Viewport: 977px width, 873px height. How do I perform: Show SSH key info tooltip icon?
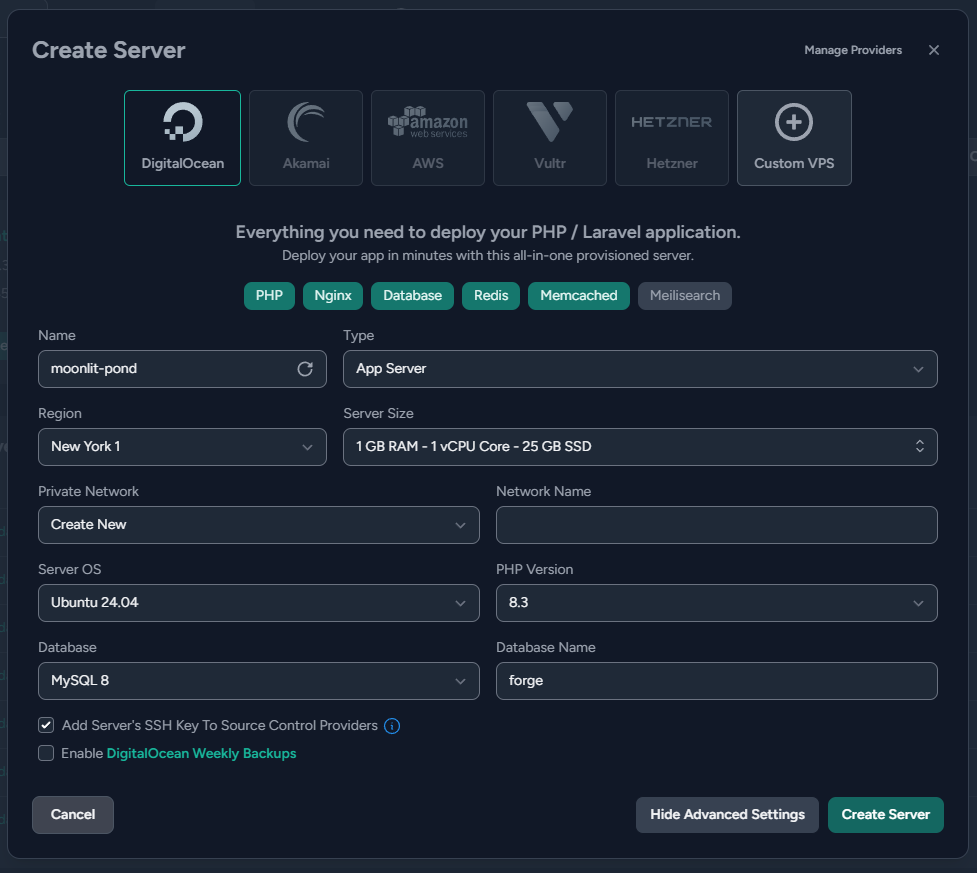click(392, 726)
